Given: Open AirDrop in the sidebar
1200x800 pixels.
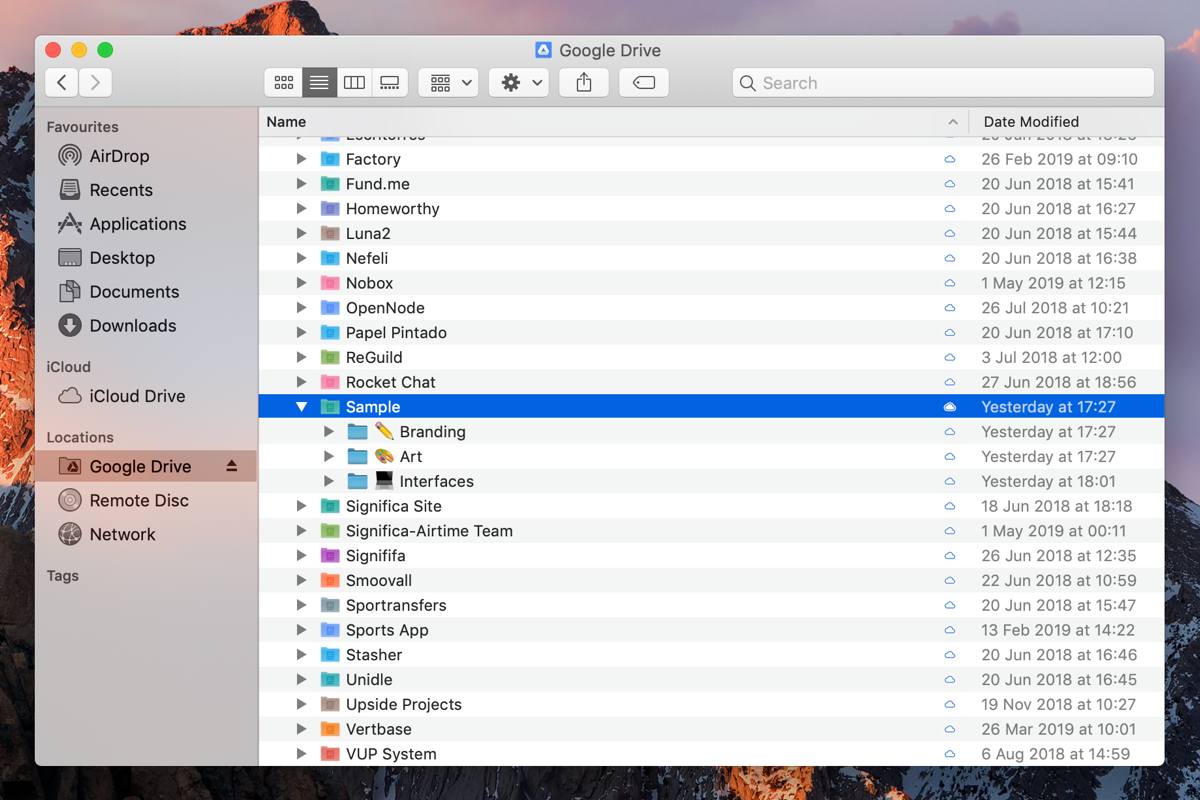Looking at the screenshot, I should 145,156.
